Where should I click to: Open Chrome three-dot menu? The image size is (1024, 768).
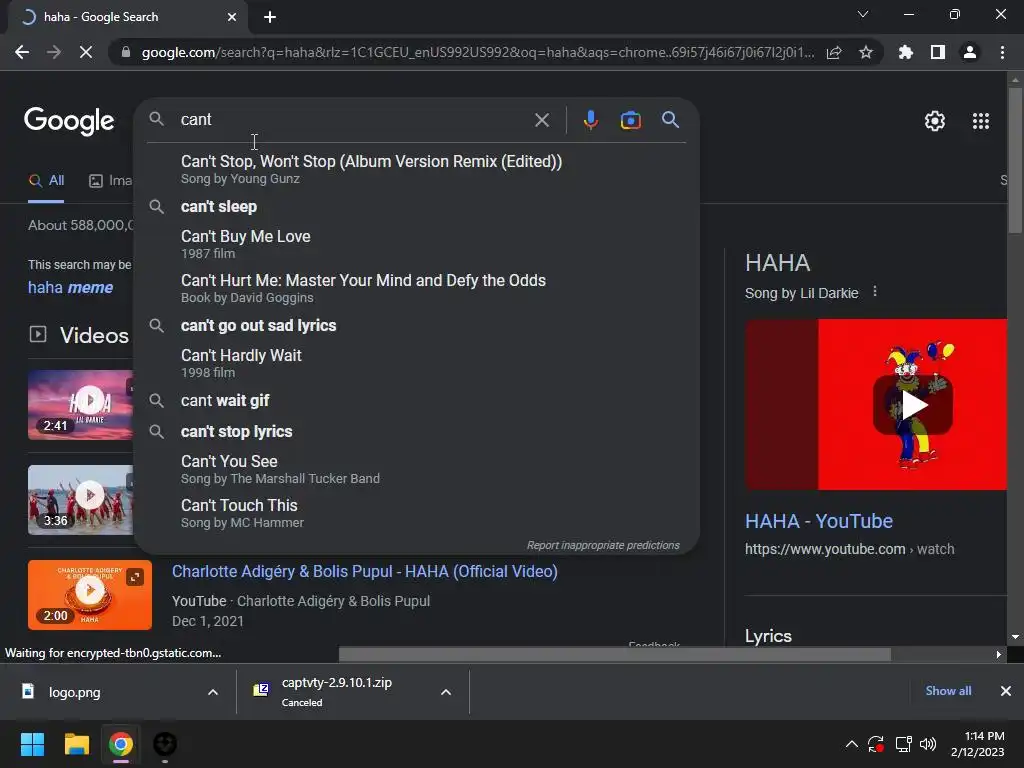[1002, 52]
